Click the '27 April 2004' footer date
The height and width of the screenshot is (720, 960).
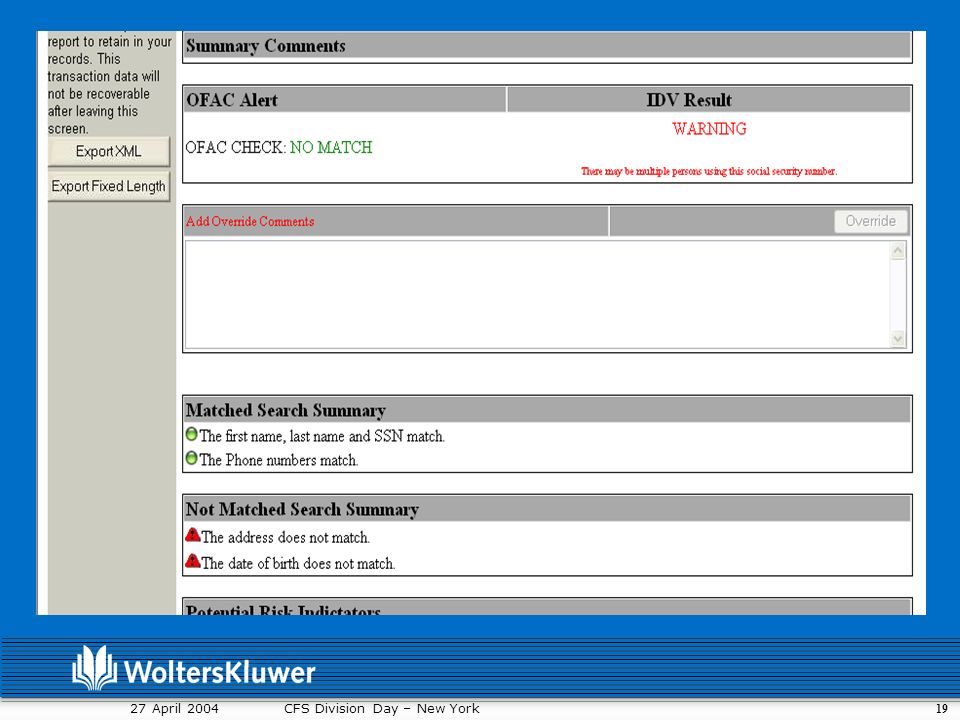(174, 708)
